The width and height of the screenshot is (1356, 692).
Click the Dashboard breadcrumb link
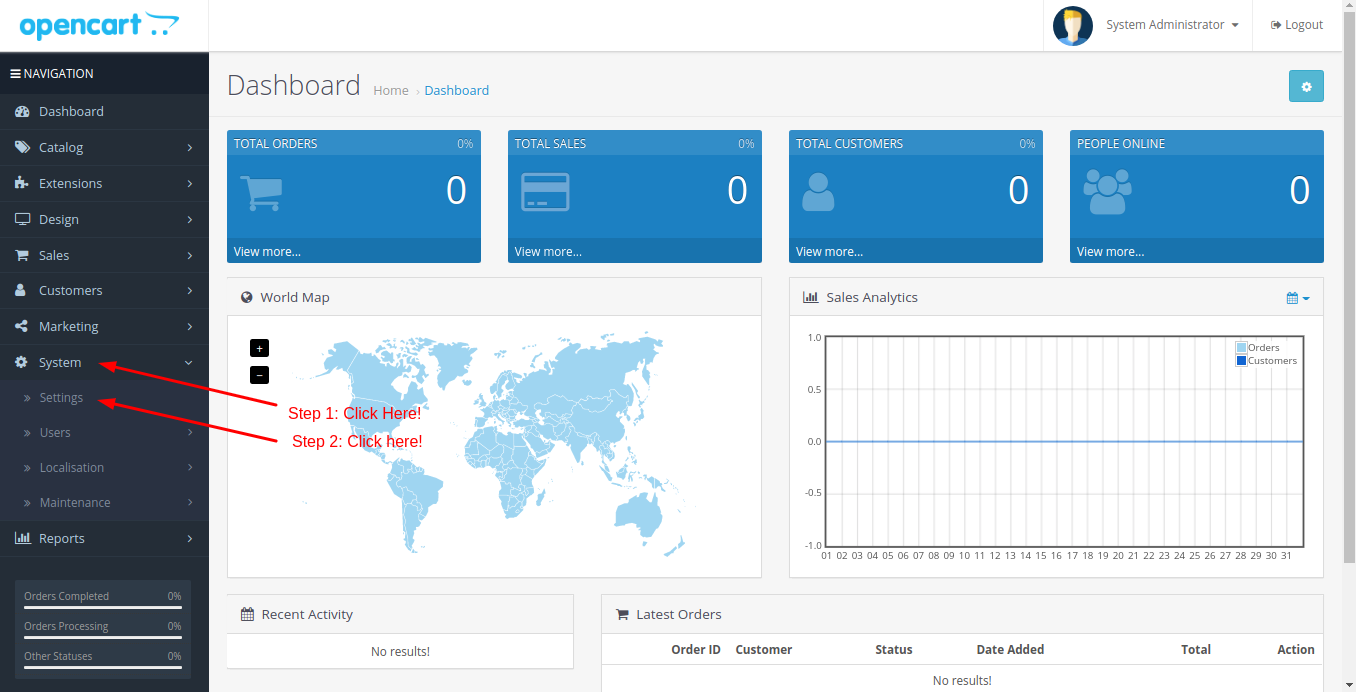(457, 90)
